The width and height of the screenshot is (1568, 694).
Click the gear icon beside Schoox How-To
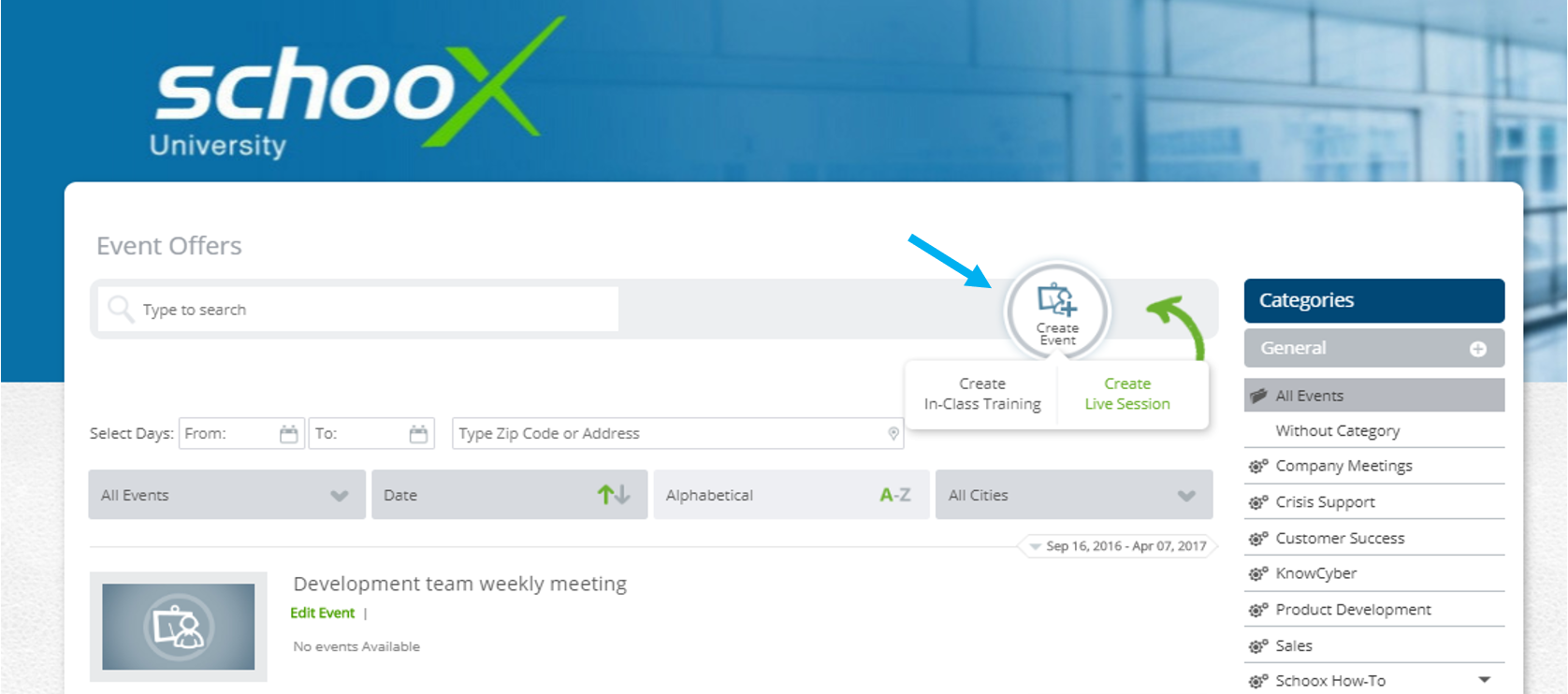[1258, 681]
